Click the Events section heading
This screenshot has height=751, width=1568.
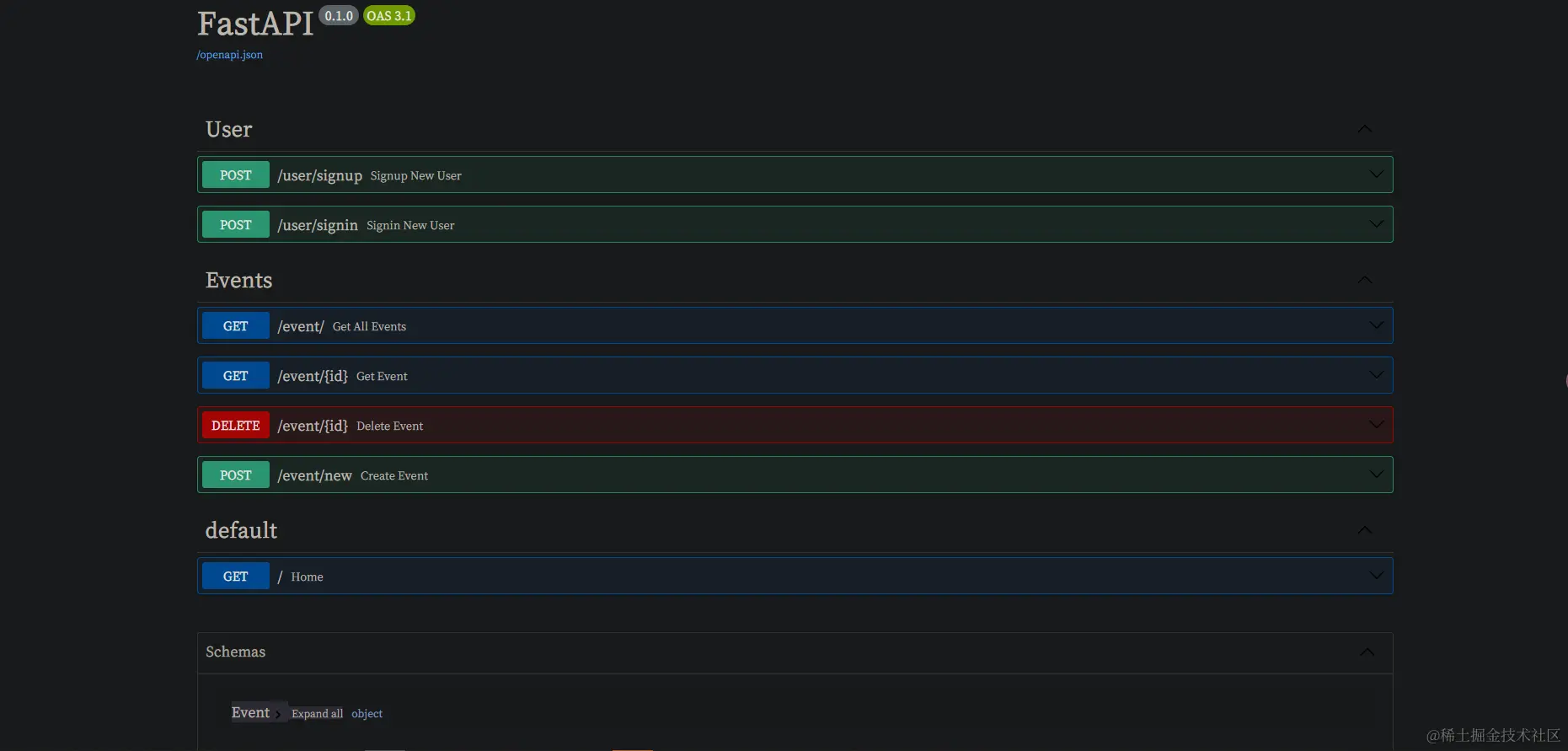click(238, 280)
